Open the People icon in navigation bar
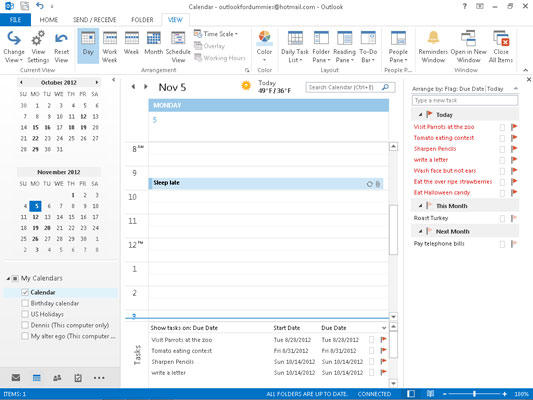Viewport: 533px width, 400px height. click(57, 378)
